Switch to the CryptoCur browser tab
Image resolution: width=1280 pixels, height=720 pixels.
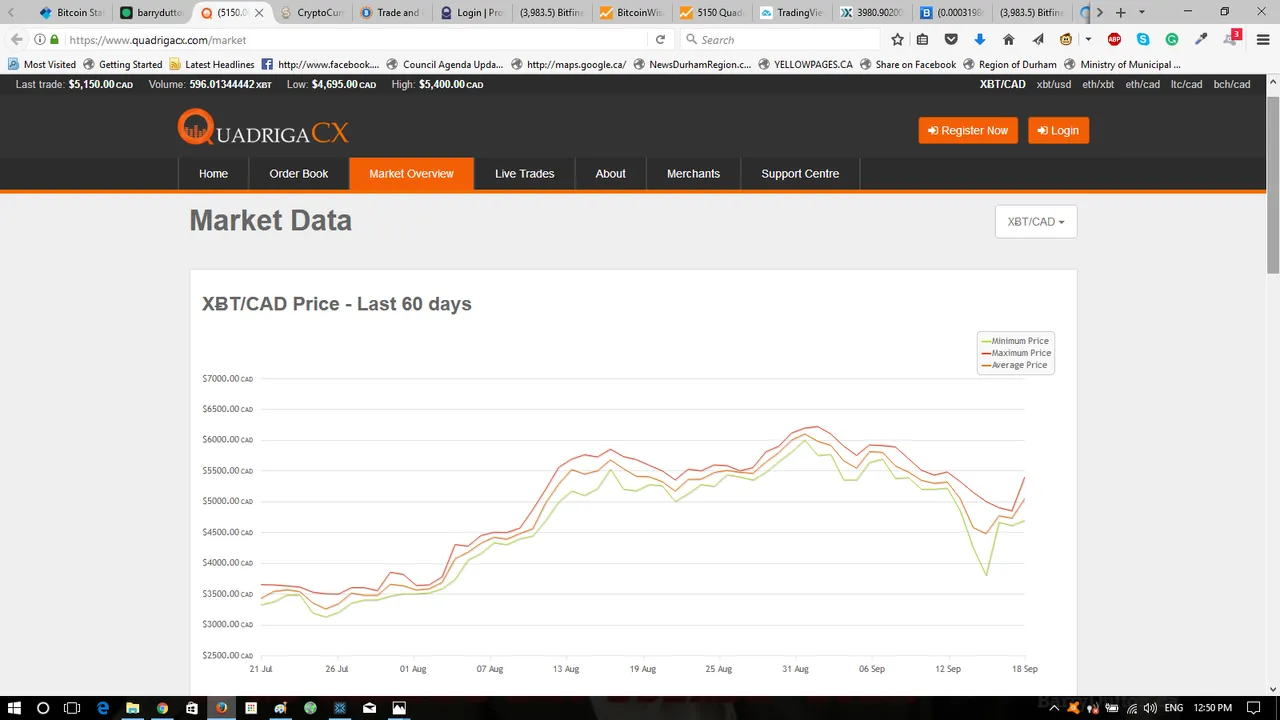pos(311,13)
